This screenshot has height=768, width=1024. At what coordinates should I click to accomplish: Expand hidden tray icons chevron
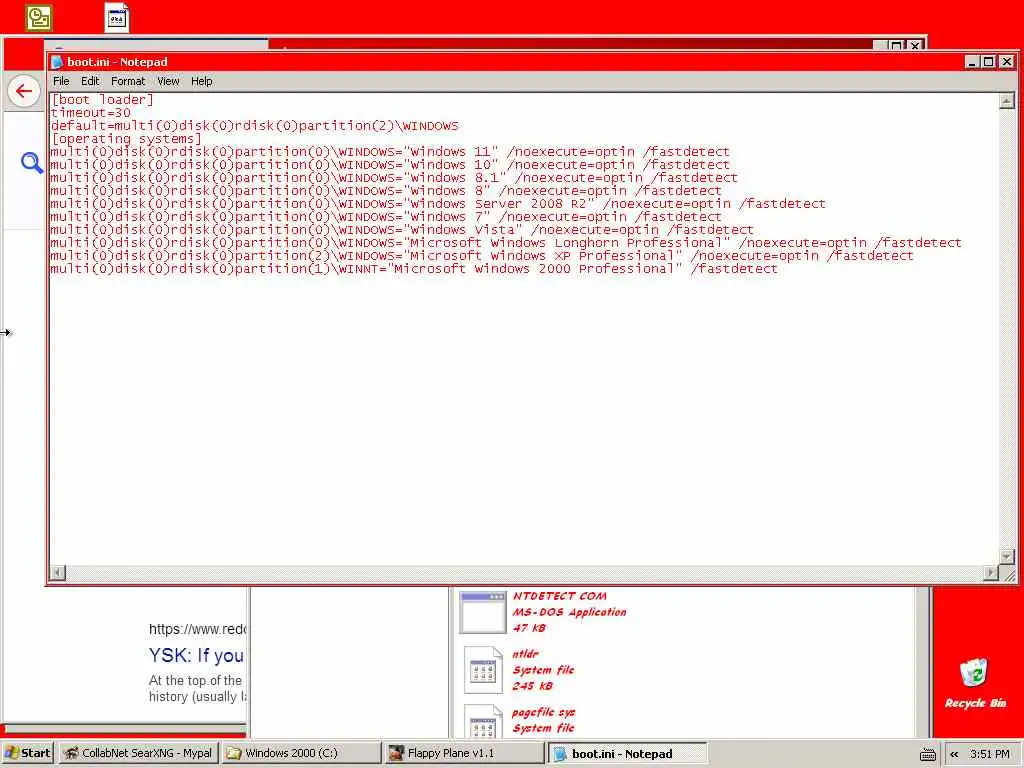(x=954, y=754)
